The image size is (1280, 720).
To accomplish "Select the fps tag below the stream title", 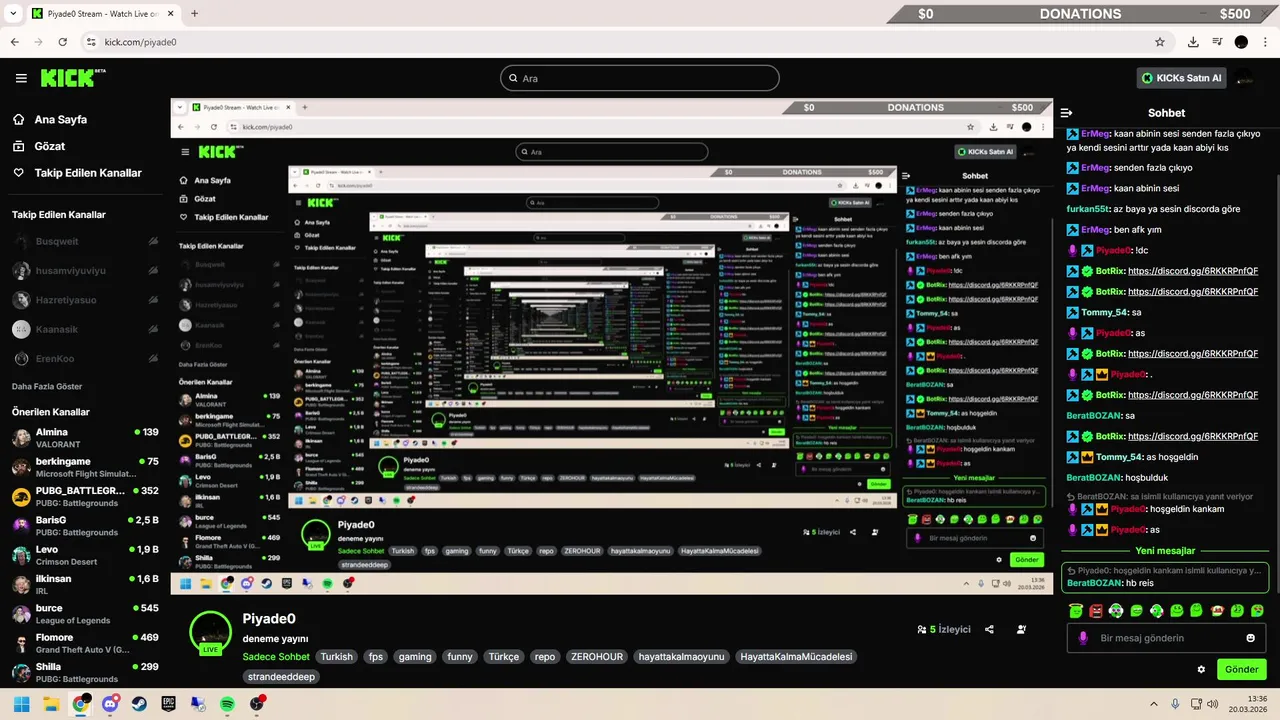I will click(x=375, y=657).
